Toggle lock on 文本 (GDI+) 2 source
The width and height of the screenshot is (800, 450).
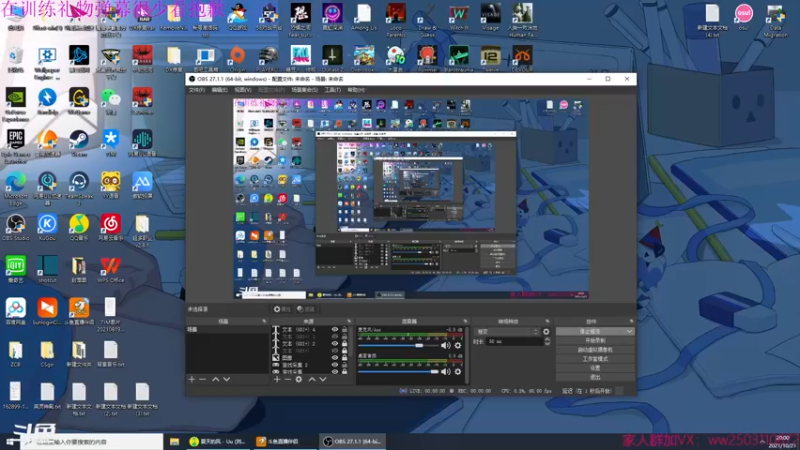point(344,343)
